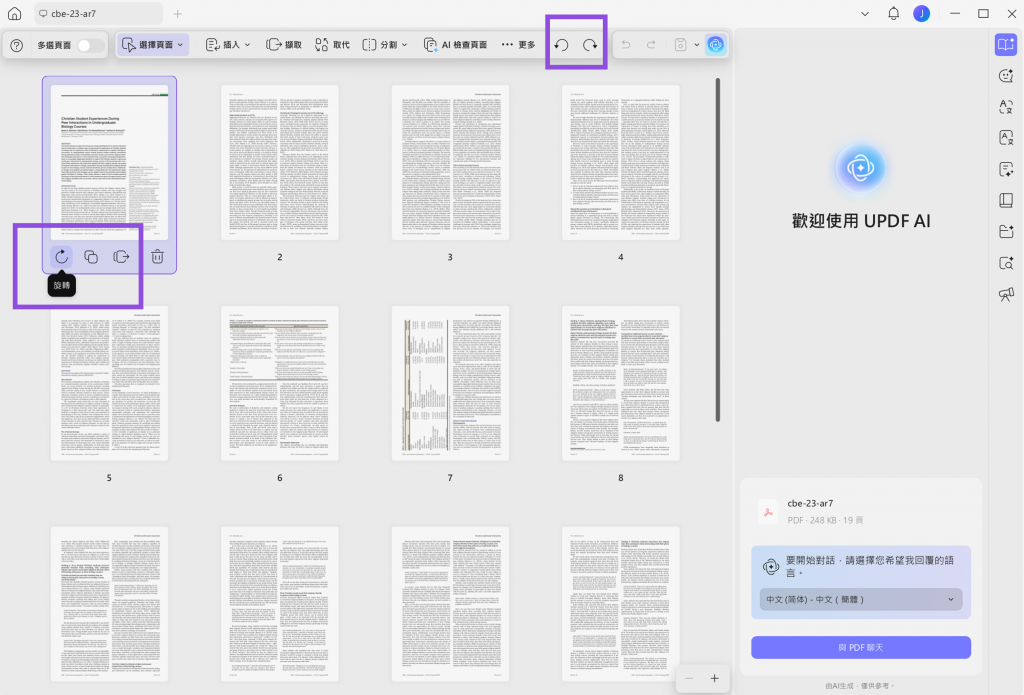The image size is (1024, 695).
Task: Click the home icon in title bar
Action: pyautogui.click(x=14, y=14)
